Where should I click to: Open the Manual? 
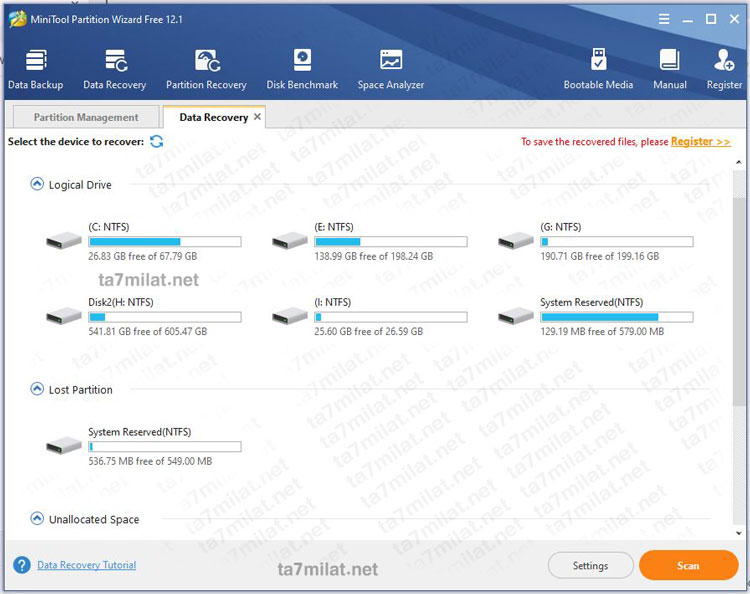click(670, 69)
